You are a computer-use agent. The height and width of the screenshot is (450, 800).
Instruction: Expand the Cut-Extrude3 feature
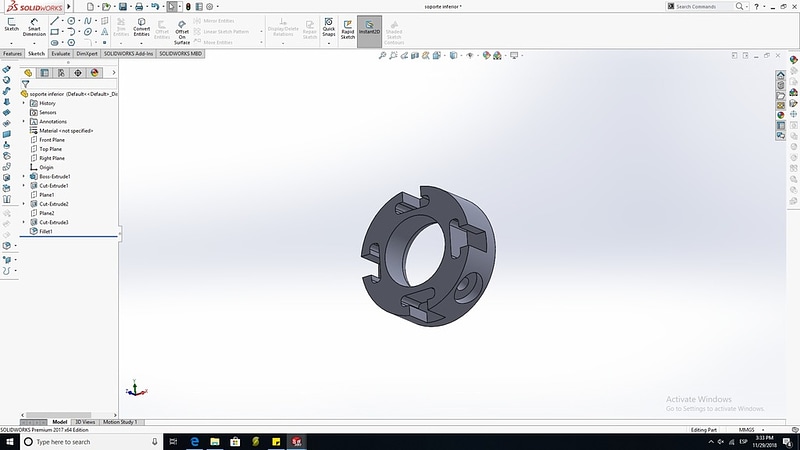pos(23,222)
